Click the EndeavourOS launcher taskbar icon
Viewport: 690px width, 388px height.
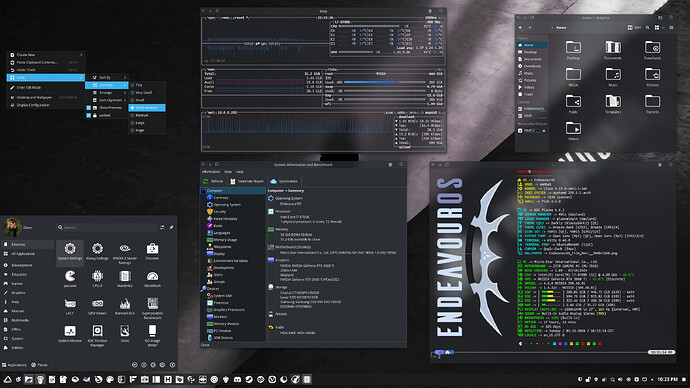7,379
